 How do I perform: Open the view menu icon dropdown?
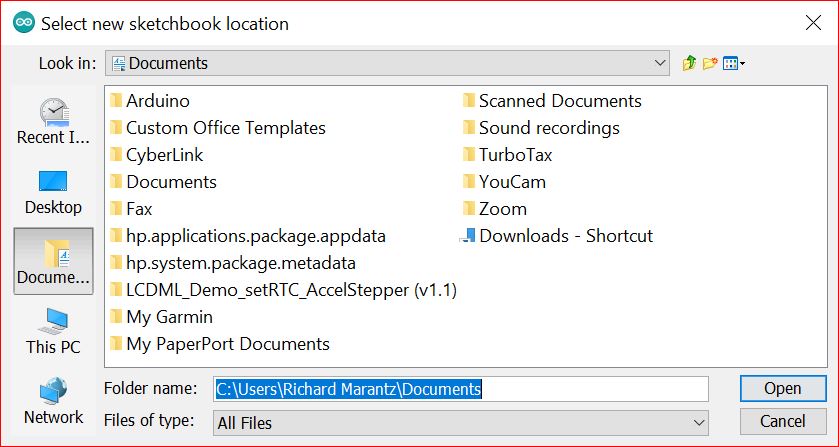(x=734, y=64)
